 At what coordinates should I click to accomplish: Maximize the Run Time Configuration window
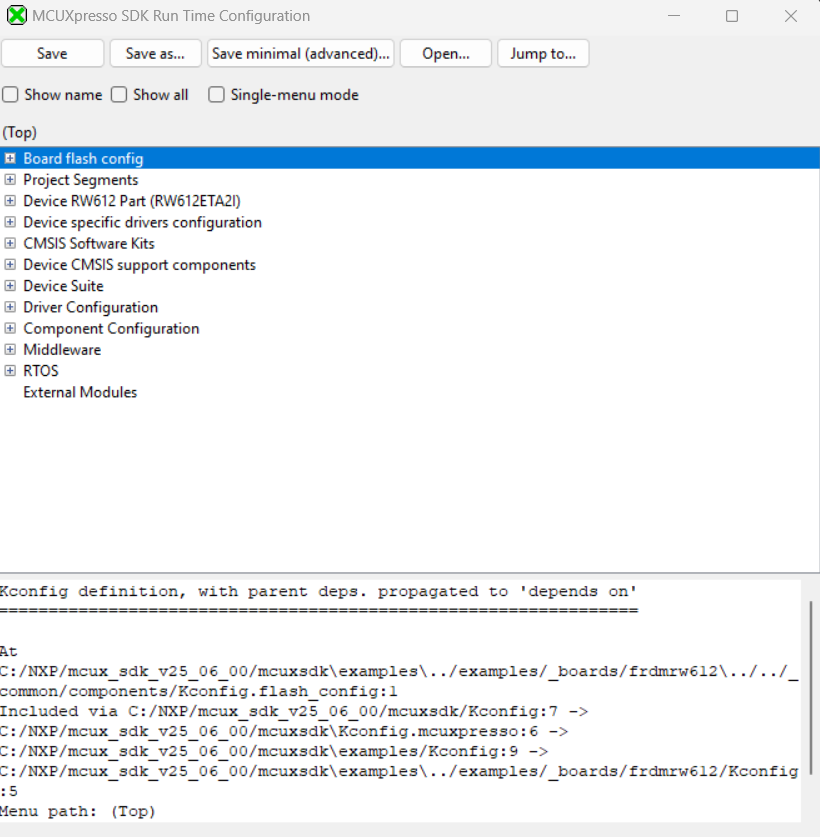click(732, 16)
